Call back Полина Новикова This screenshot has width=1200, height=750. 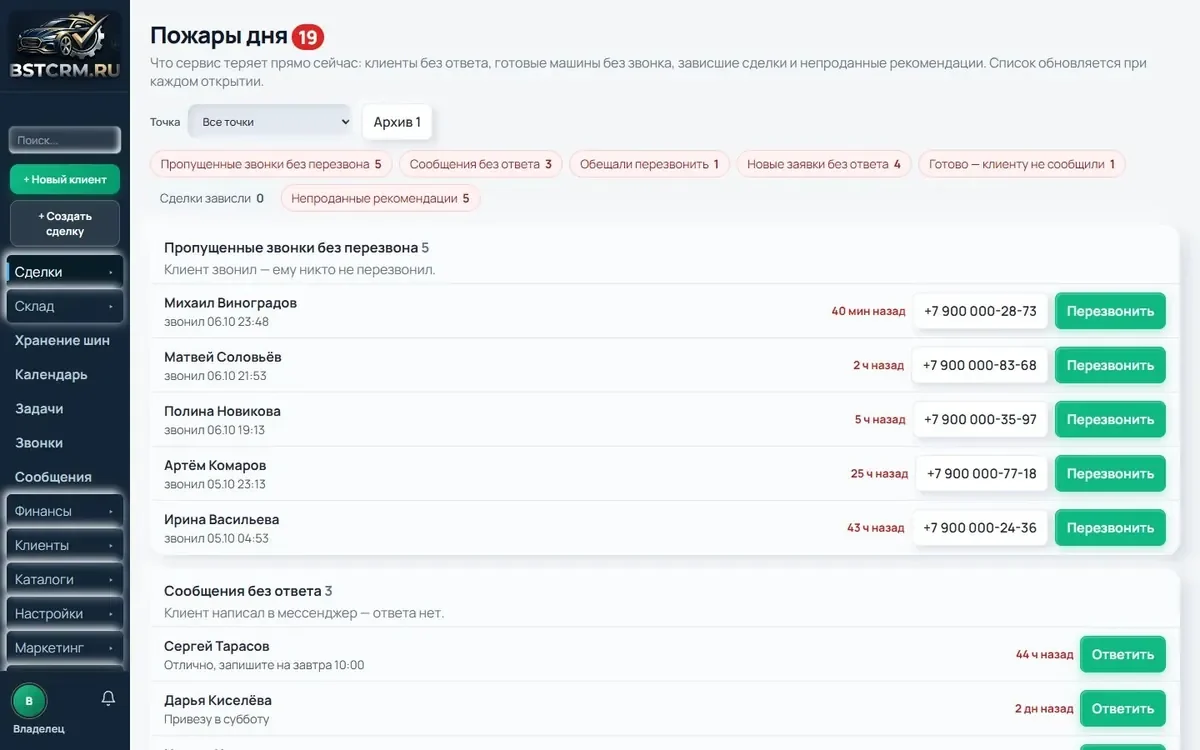coord(1110,419)
